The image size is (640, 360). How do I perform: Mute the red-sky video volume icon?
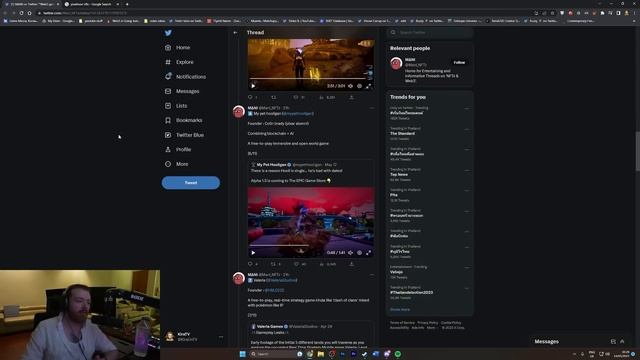pyautogui.click(x=350, y=253)
